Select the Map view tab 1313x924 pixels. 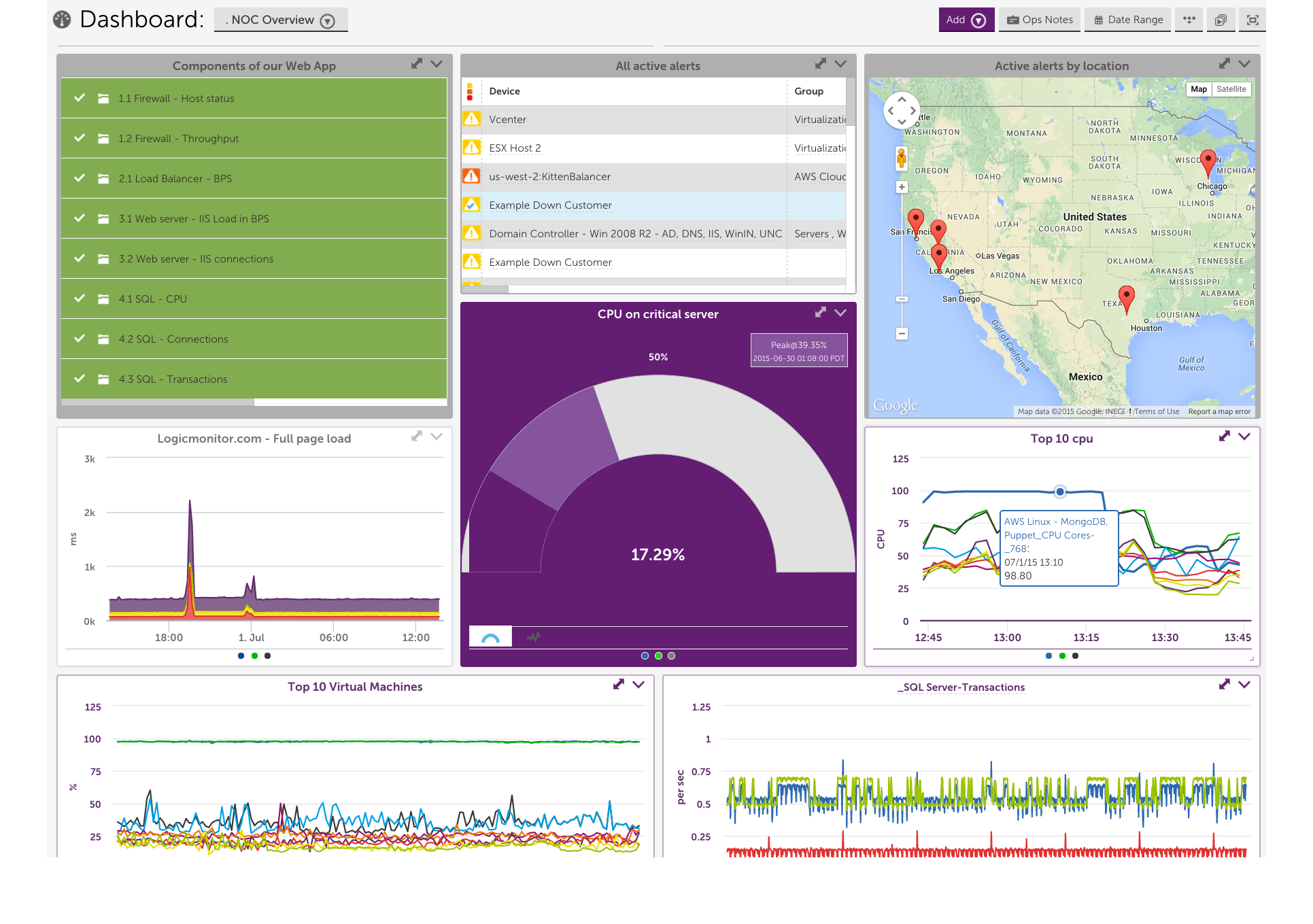pyautogui.click(x=1199, y=89)
